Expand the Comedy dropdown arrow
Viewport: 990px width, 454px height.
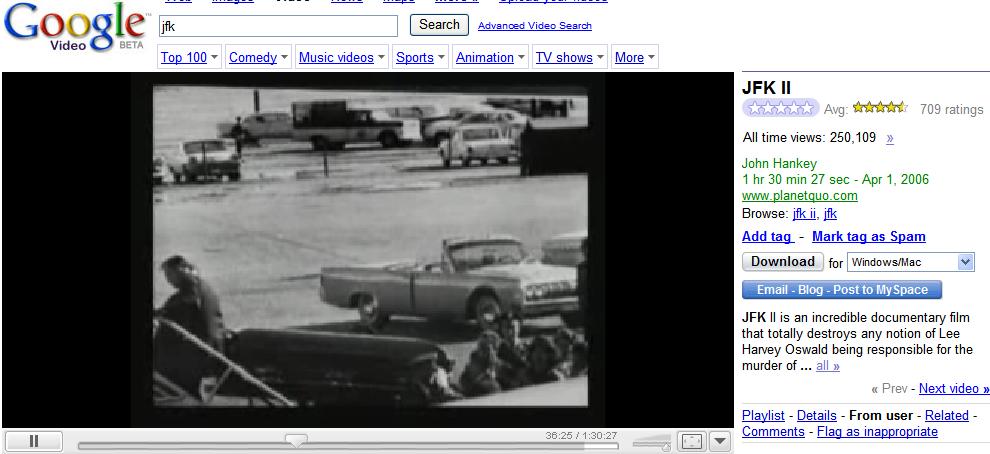(285, 57)
